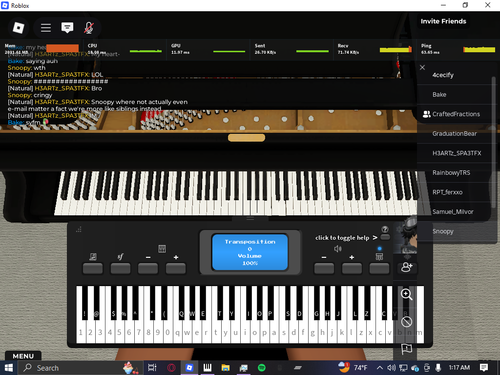Click the Invite Friends button
The width and height of the screenshot is (500, 375).
click(x=443, y=21)
